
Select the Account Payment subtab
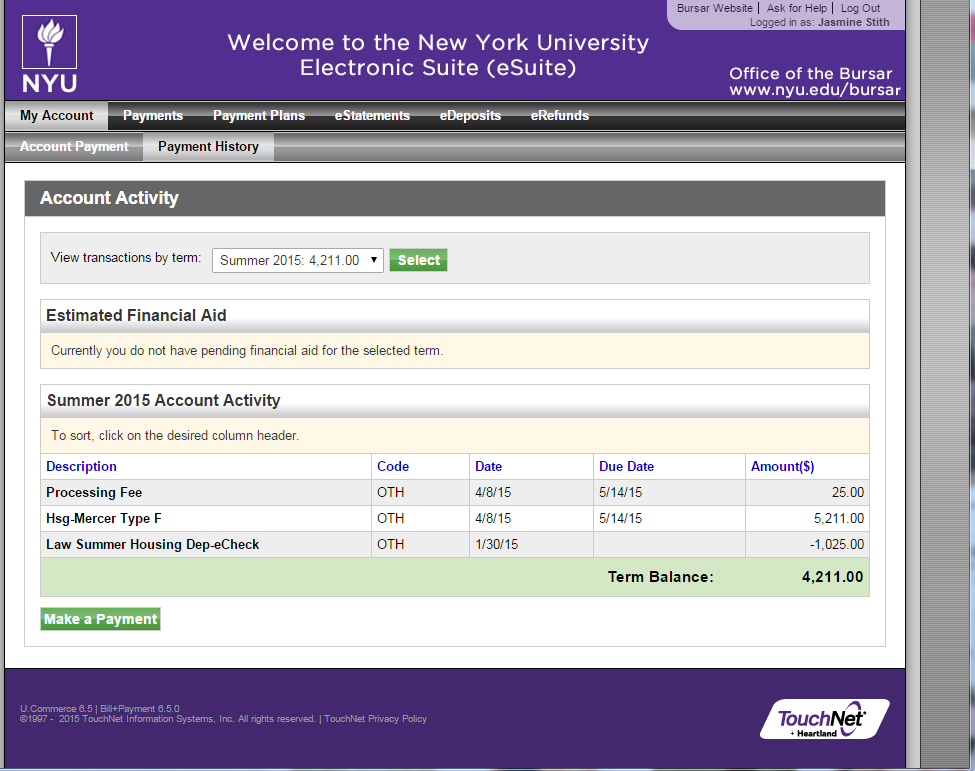[x=74, y=147]
